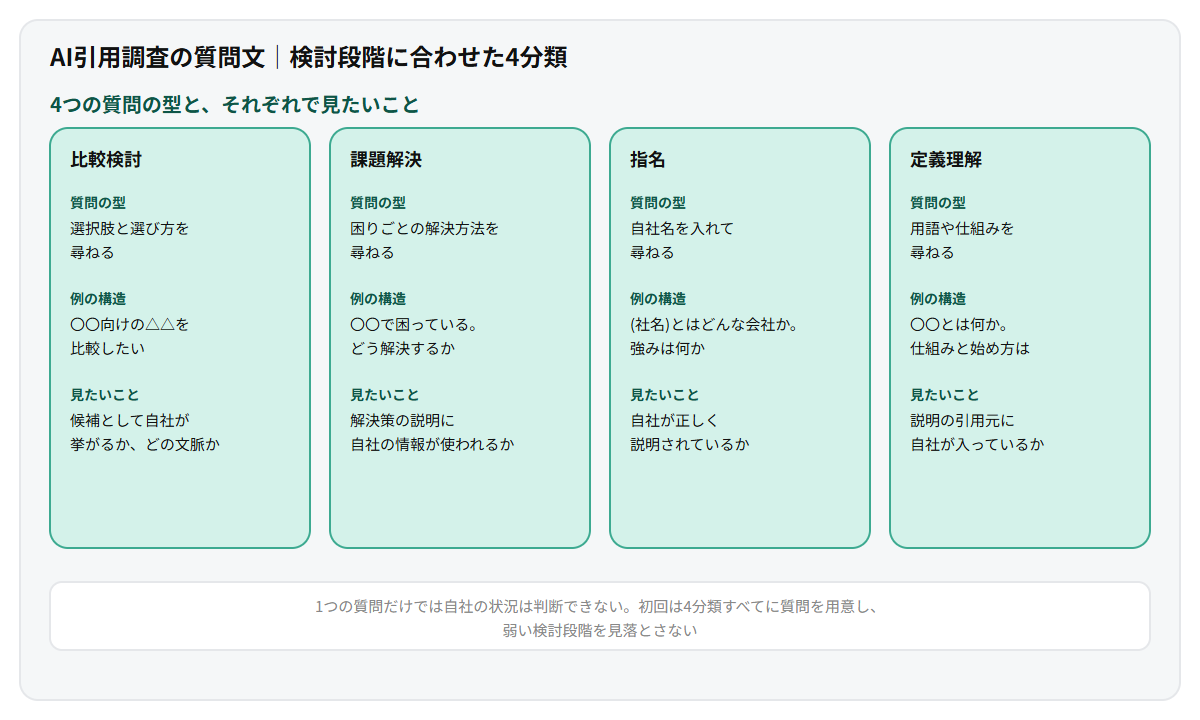Viewport: 1200px width, 720px height.
Task: Click the line "自社が入っているか"
Action: pyautogui.click(x=977, y=444)
